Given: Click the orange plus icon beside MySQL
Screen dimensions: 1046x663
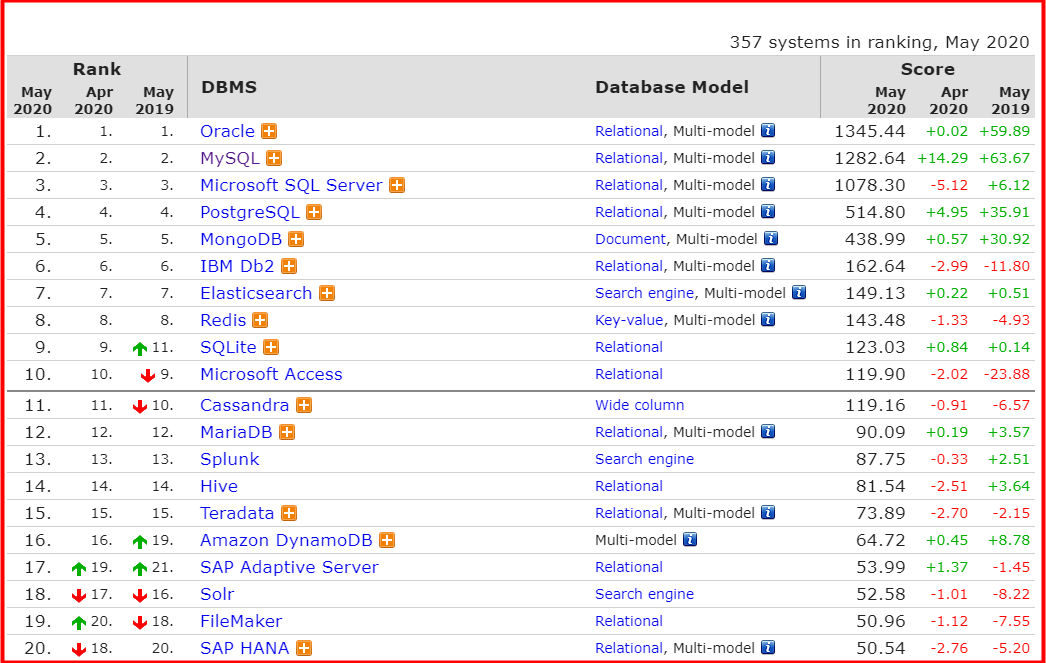Looking at the screenshot, I should (x=274, y=158).
